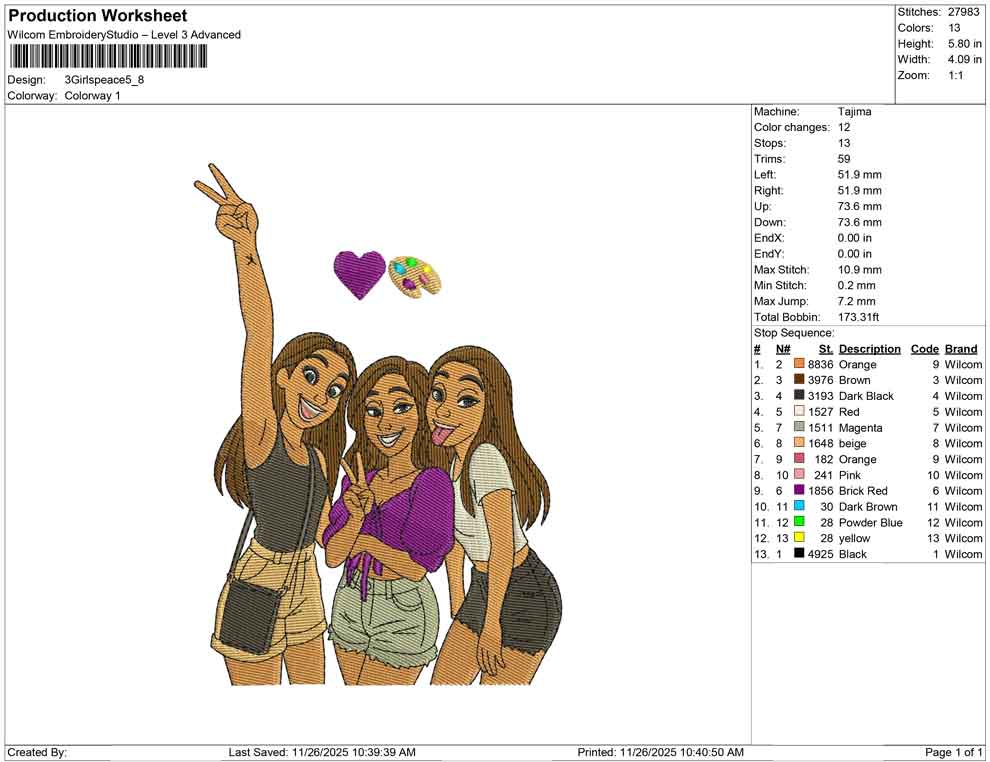Sort by the Description column header
The height and width of the screenshot is (762, 990).
870,348
